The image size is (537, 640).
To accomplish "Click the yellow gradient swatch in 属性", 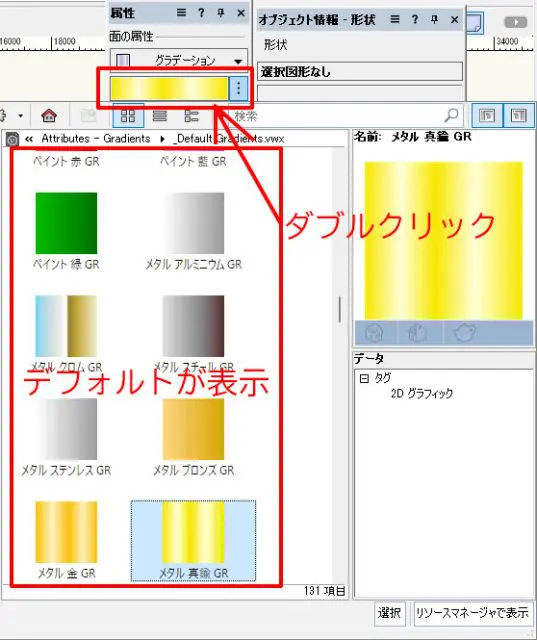I will (x=169, y=89).
